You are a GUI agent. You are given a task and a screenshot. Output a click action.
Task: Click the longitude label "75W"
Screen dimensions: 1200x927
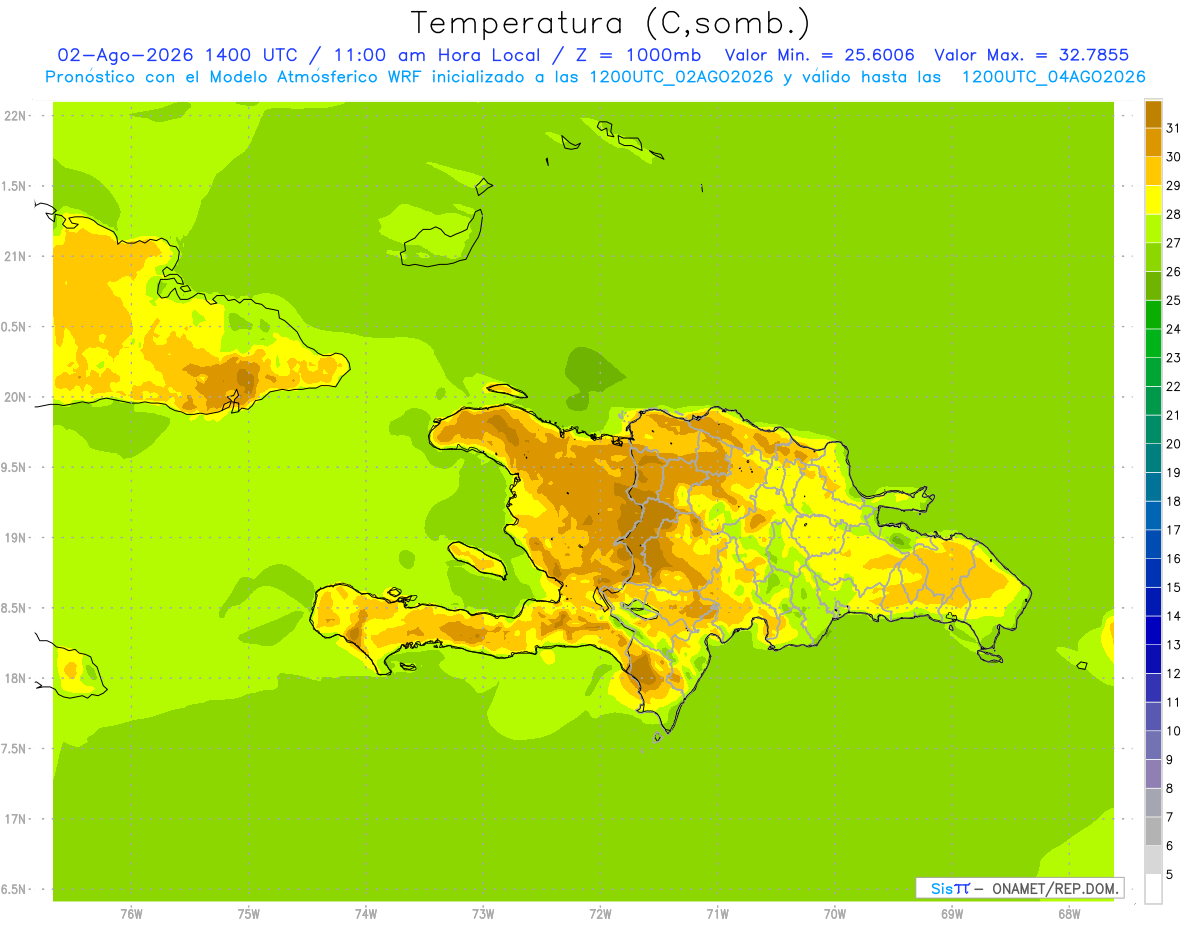[x=249, y=913]
